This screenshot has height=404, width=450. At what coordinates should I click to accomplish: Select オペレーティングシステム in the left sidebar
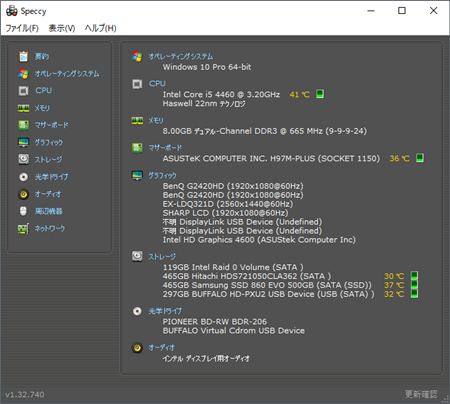(x=67, y=74)
